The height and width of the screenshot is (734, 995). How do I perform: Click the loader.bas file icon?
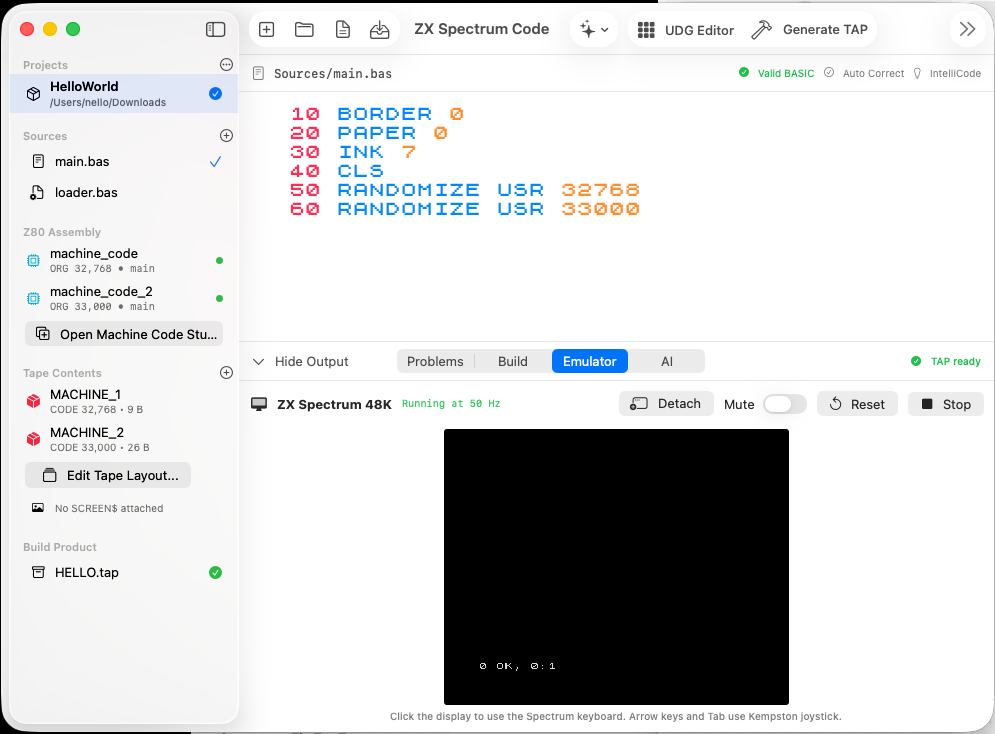point(37,193)
